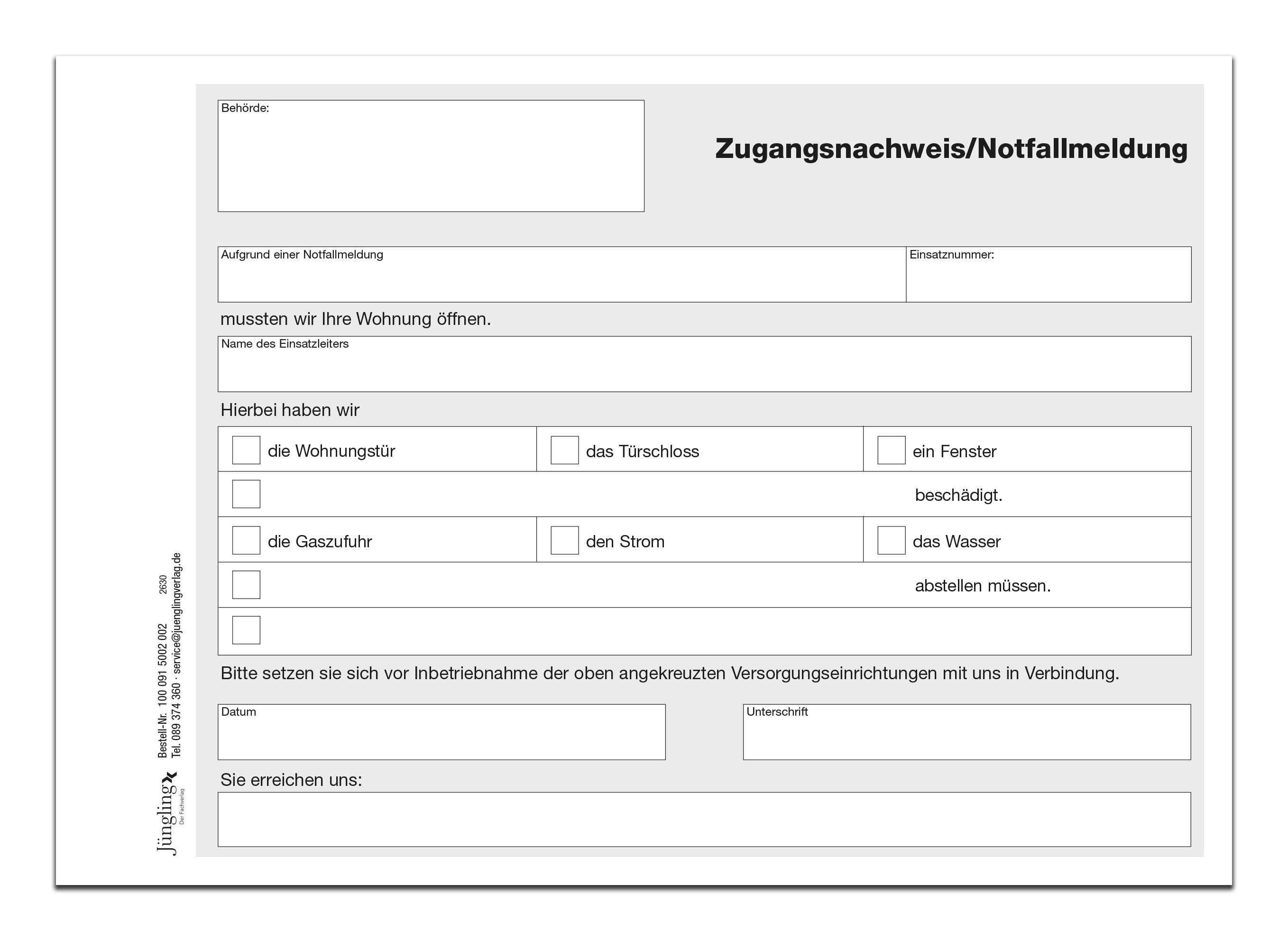Tick the 'das Türschloss' checkbox
This screenshot has height=941, width=1288.
[564, 450]
